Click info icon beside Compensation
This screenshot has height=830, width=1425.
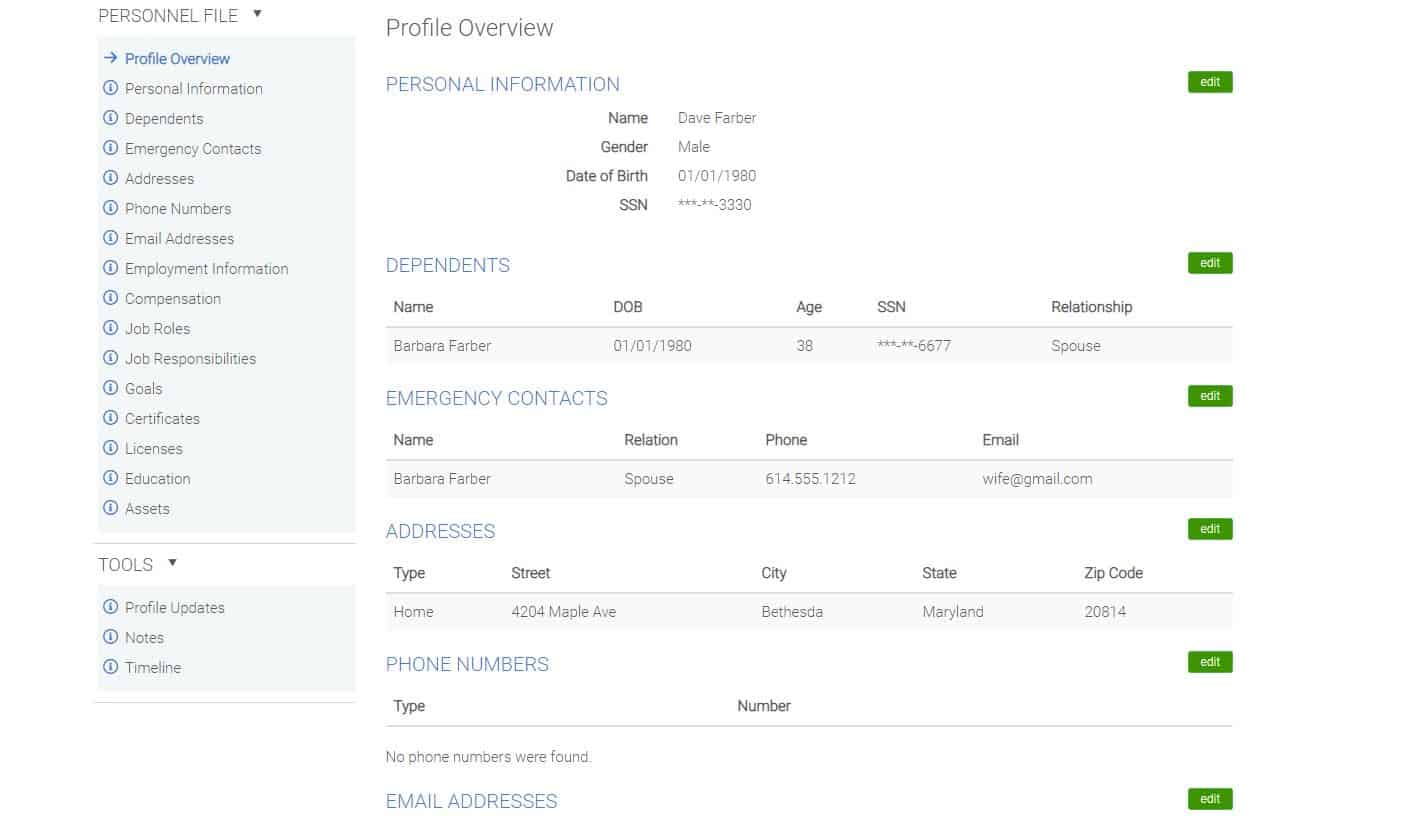[111, 298]
